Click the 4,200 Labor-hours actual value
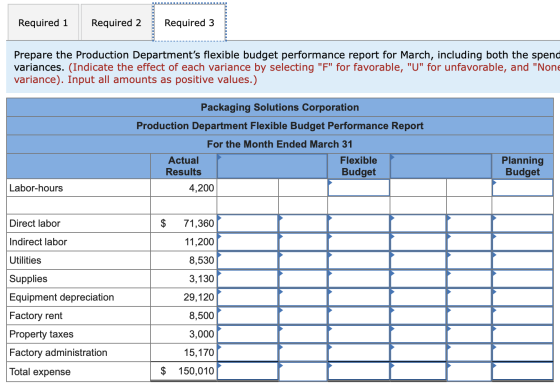The image size is (560, 389). (x=201, y=188)
